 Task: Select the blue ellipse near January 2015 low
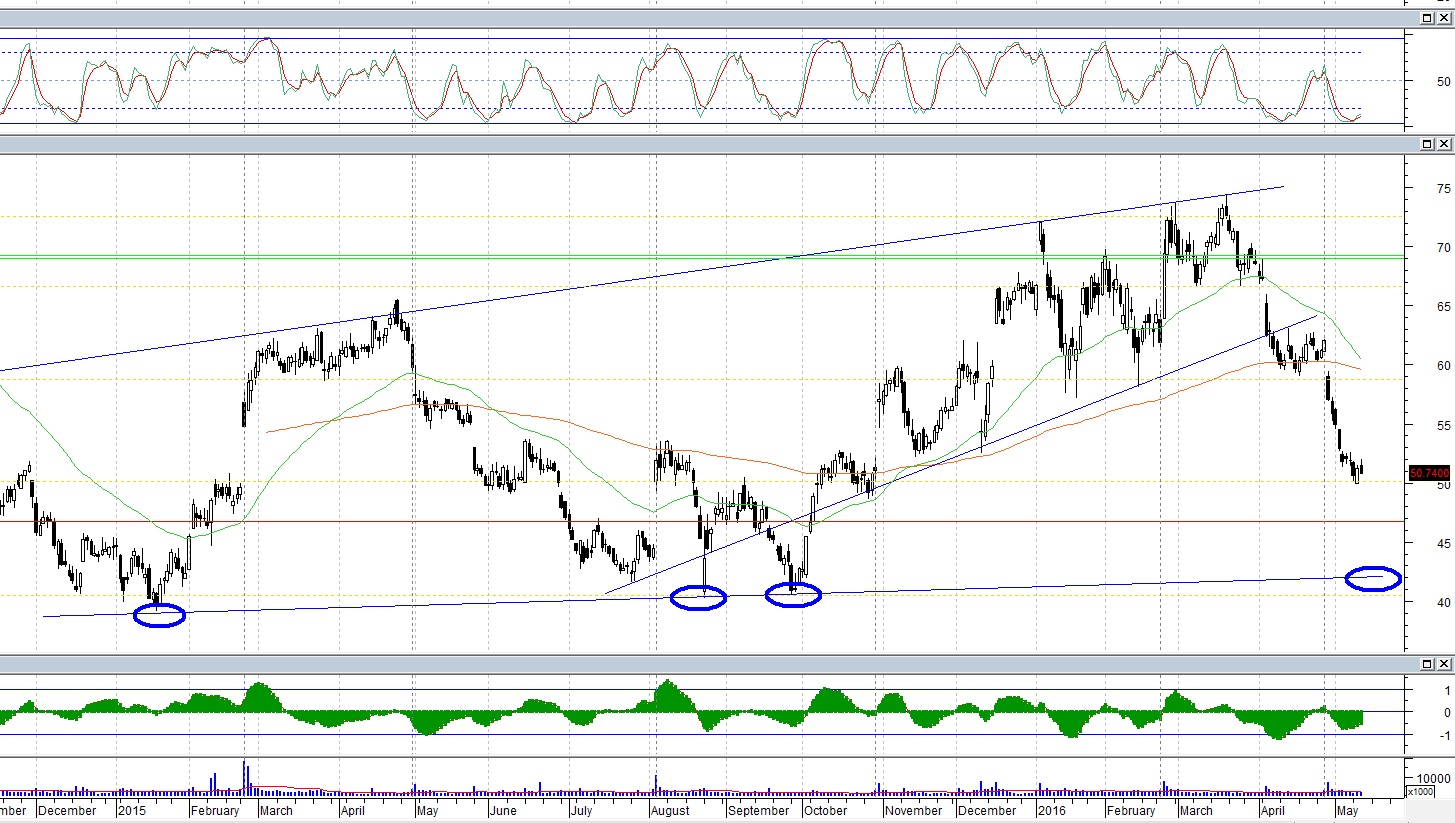coord(159,615)
